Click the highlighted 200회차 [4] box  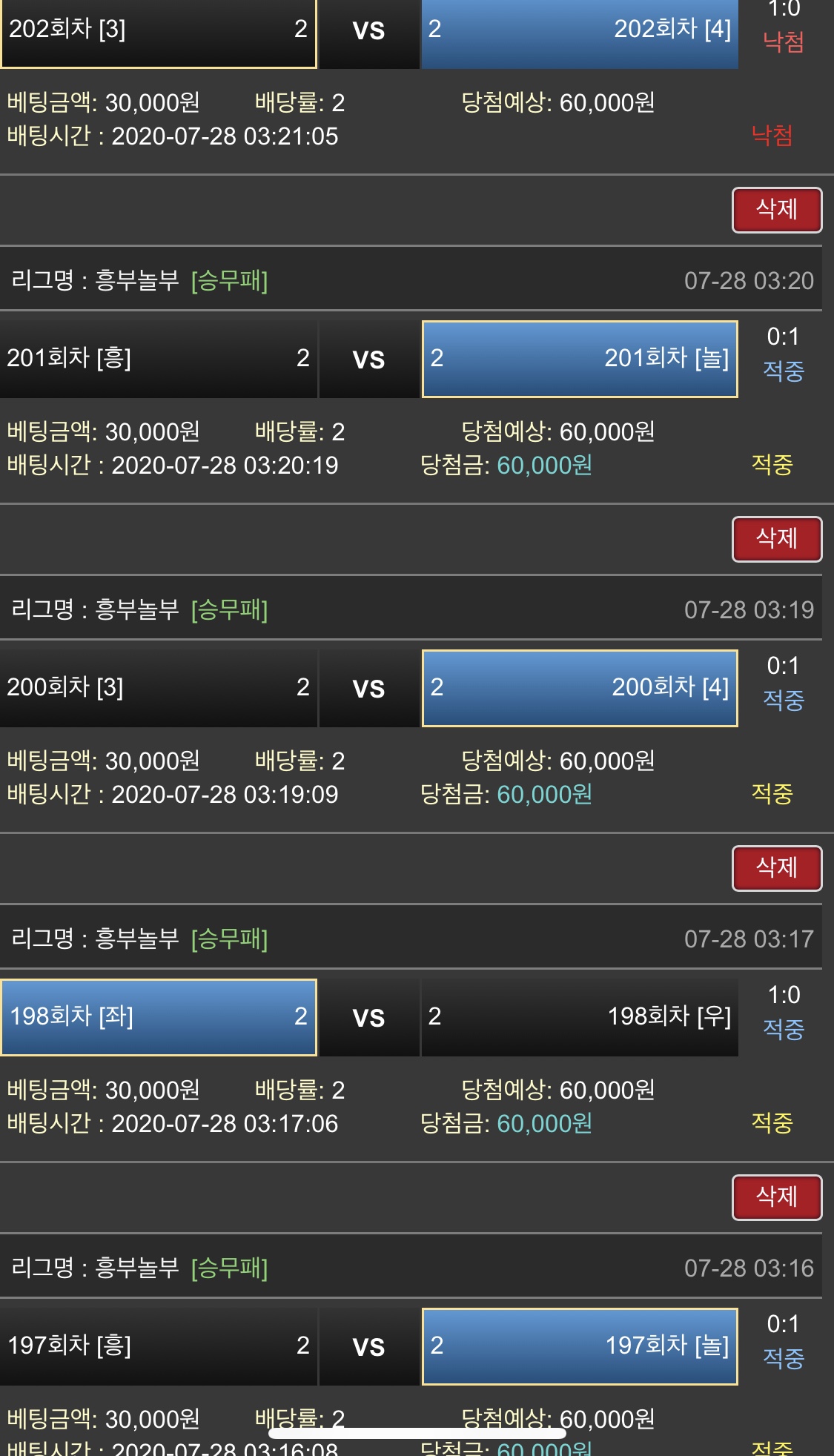[x=580, y=688]
